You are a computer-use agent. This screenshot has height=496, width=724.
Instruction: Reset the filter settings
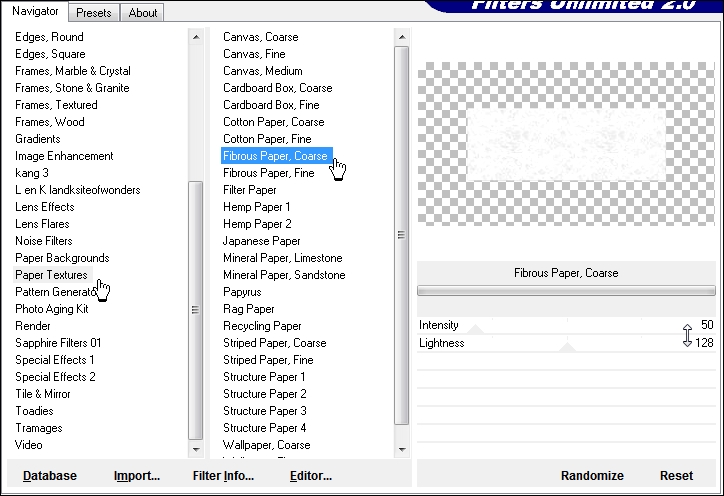[x=676, y=476]
